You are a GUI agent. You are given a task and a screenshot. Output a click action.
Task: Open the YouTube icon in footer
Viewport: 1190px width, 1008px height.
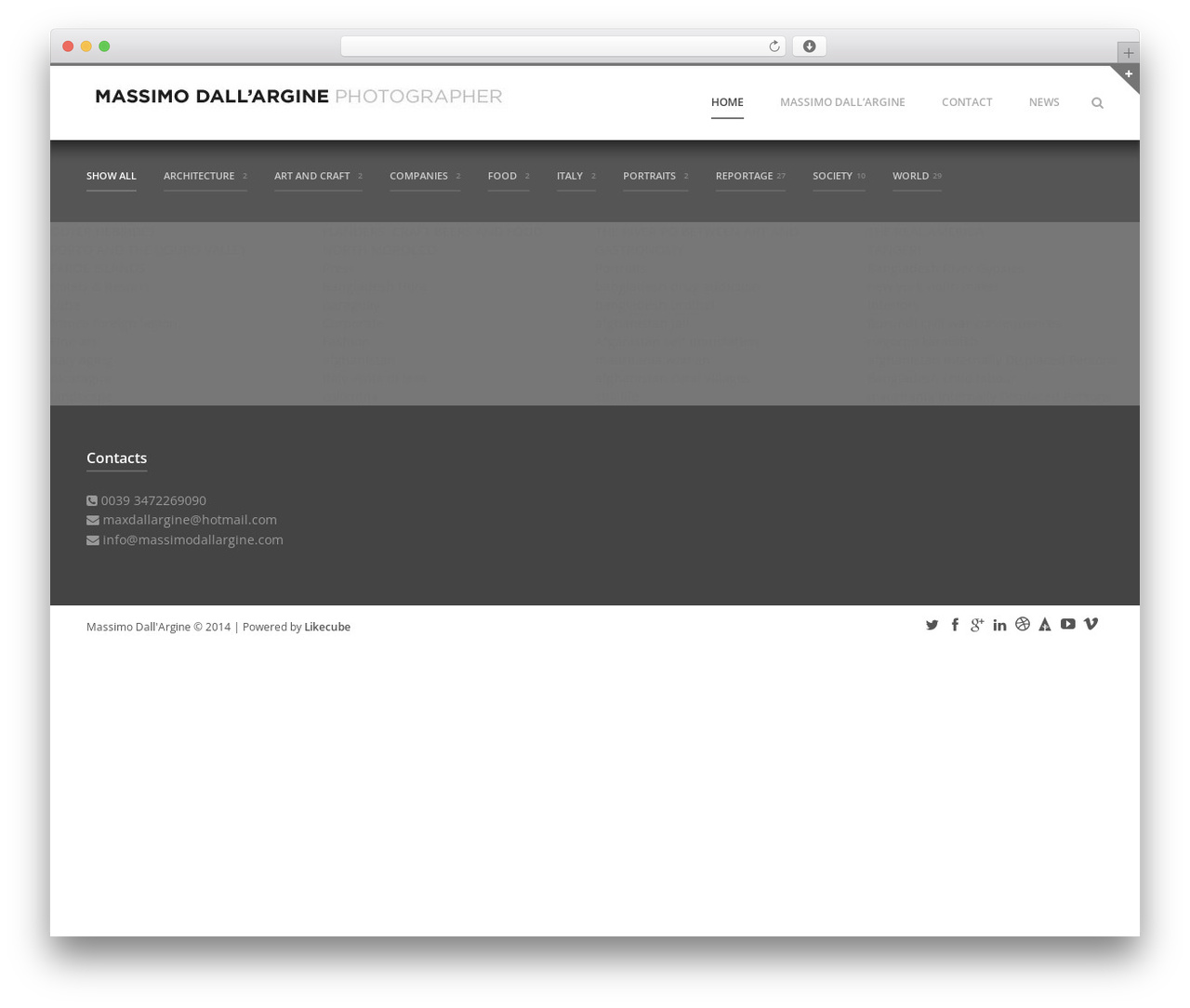[1068, 624]
